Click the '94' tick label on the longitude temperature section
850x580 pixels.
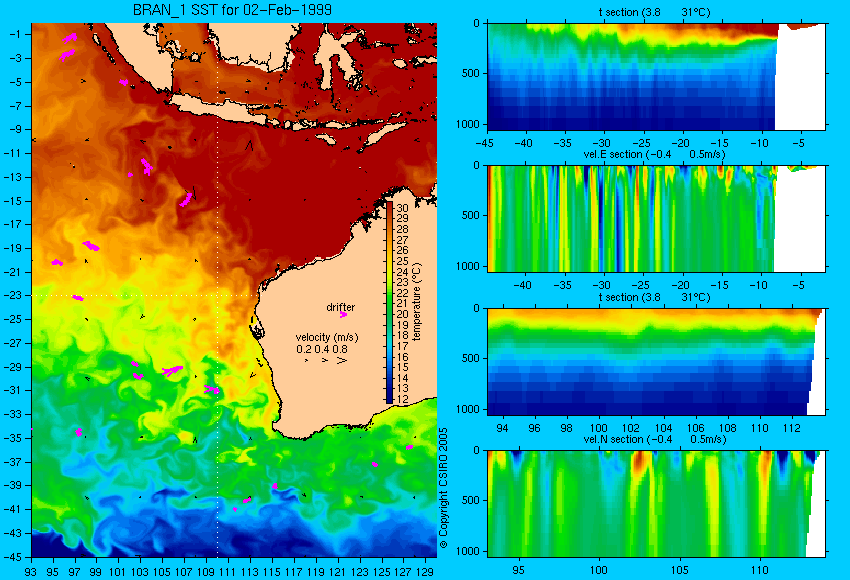[x=503, y=428]
